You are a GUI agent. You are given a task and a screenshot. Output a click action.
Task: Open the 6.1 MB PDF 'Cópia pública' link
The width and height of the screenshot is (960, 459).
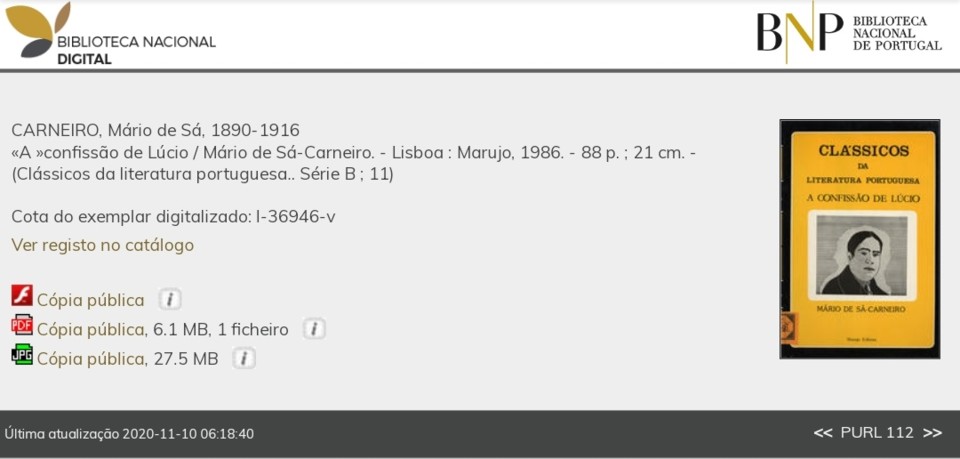tap(90, 330)
